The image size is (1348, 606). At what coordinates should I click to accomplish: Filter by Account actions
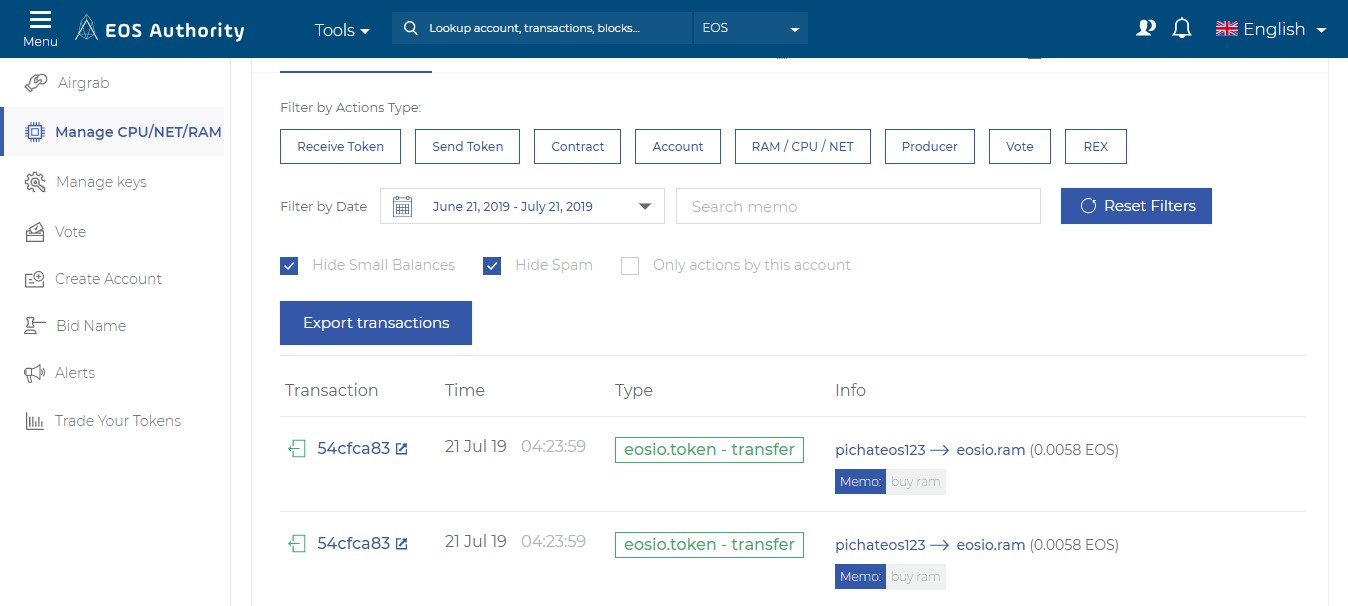click(678, 146)
